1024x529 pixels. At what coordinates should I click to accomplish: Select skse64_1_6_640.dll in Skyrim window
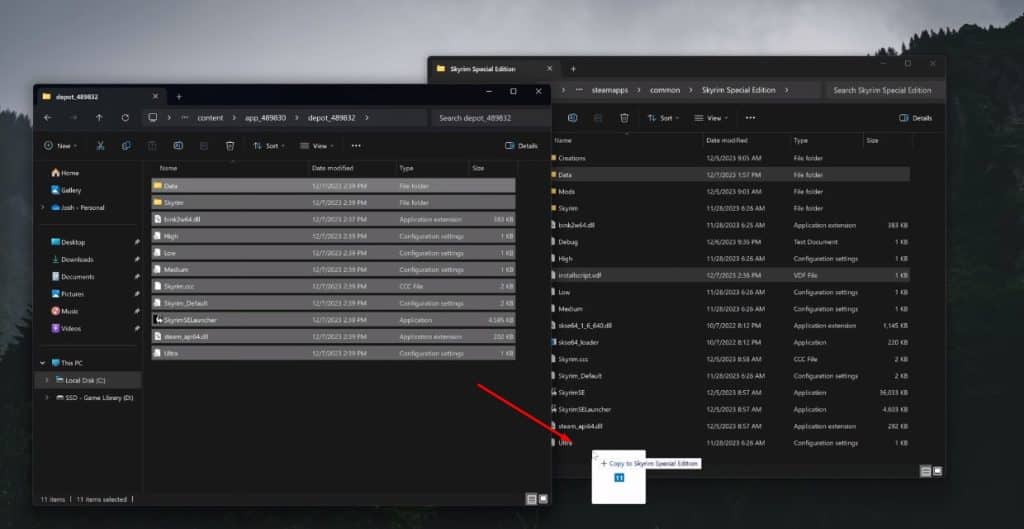point(730,325)
